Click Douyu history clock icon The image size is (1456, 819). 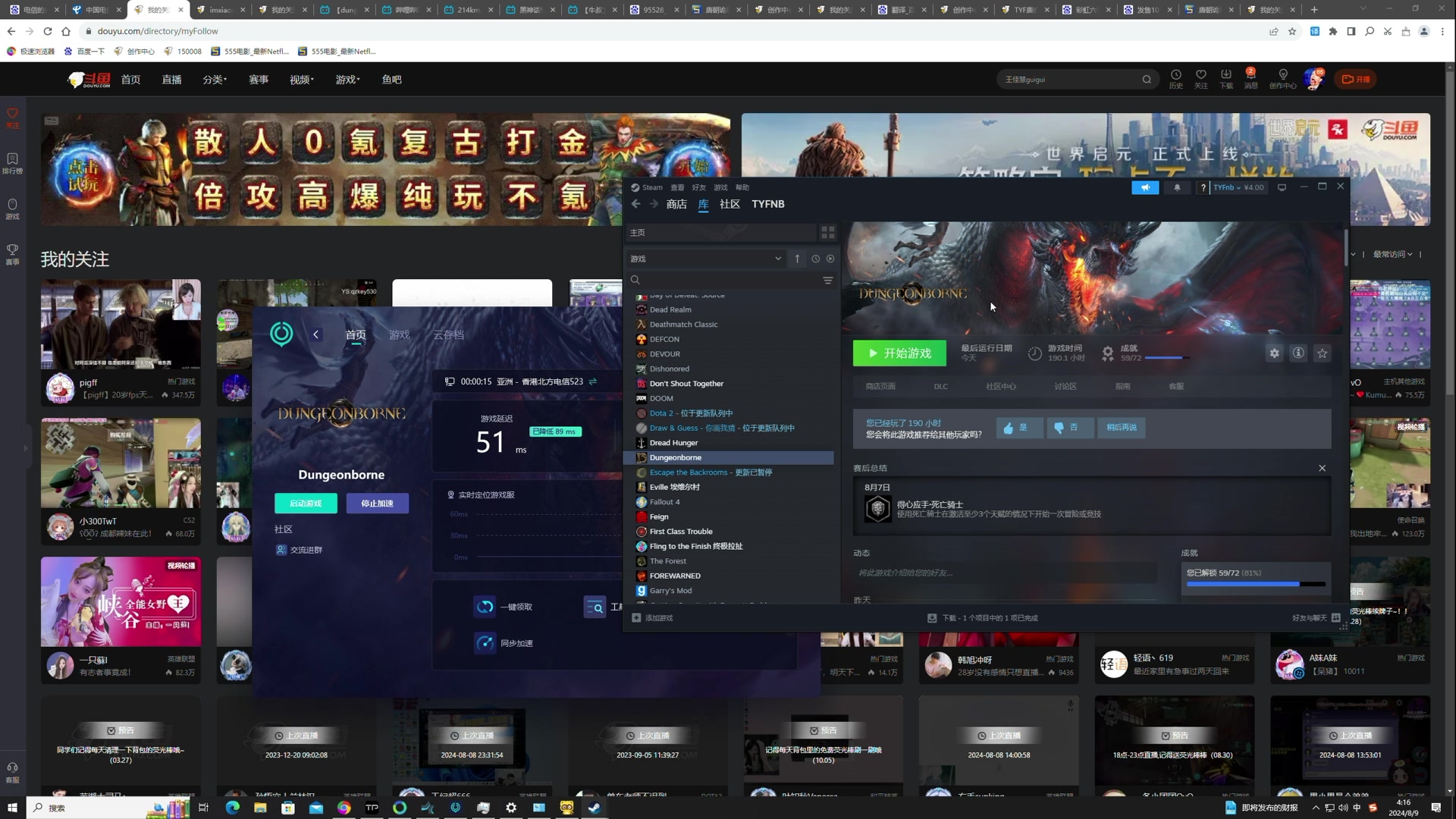1175,75
